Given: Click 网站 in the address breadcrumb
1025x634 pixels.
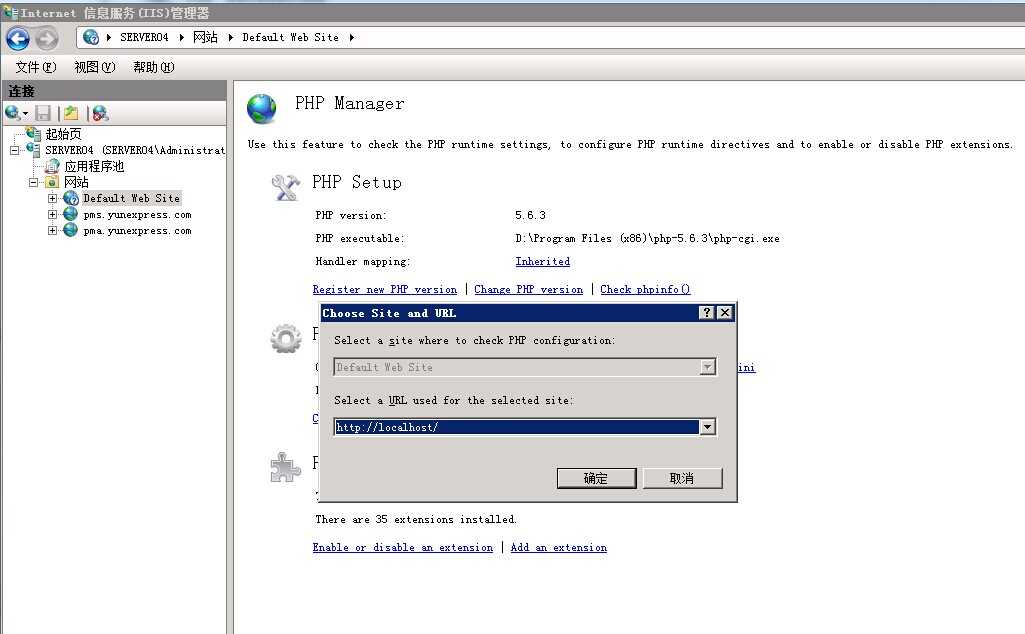Looking at the screenshot, I should pos(205,37).
